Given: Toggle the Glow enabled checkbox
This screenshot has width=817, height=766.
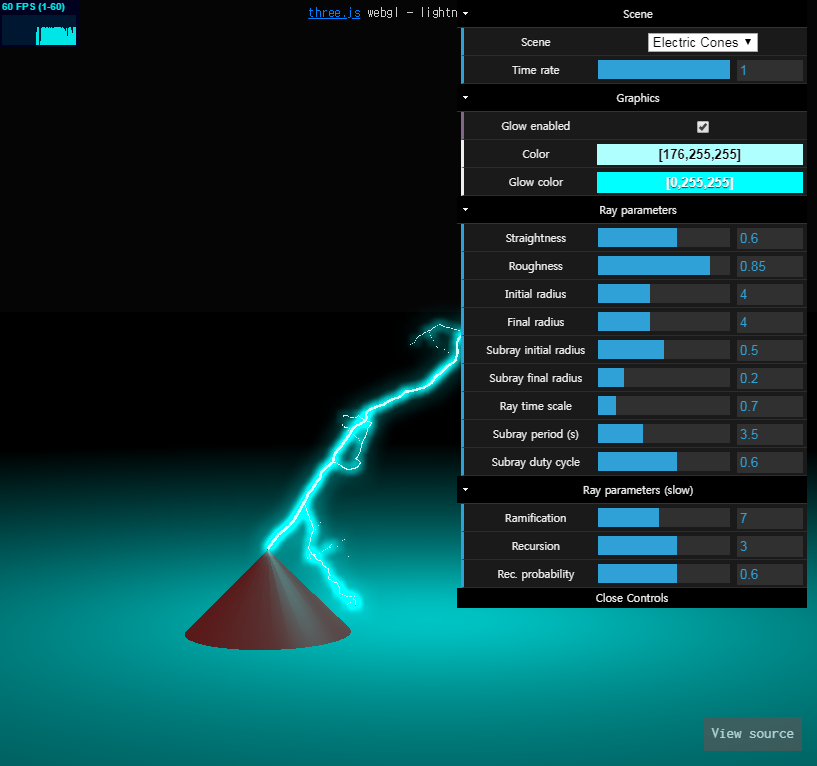Looking at the screenshot, I should click(702, 126).
